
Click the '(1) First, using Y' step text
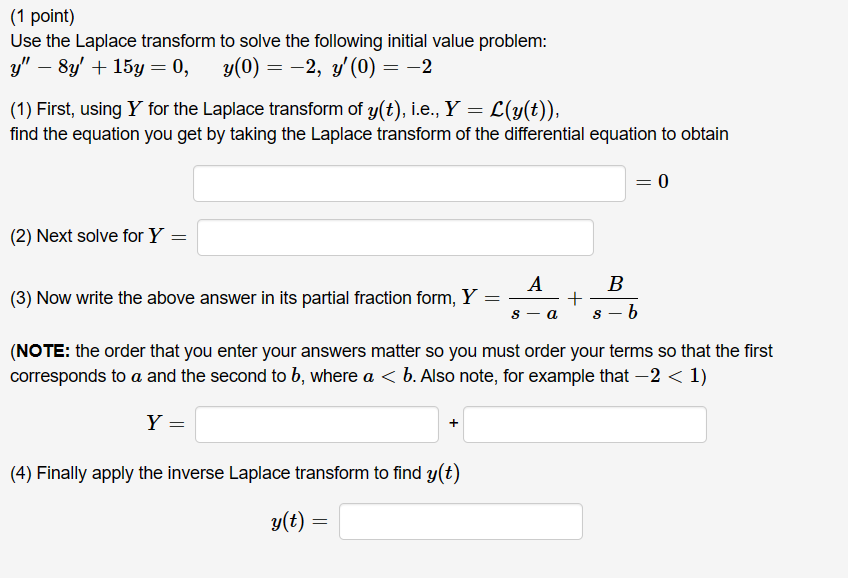76,109
